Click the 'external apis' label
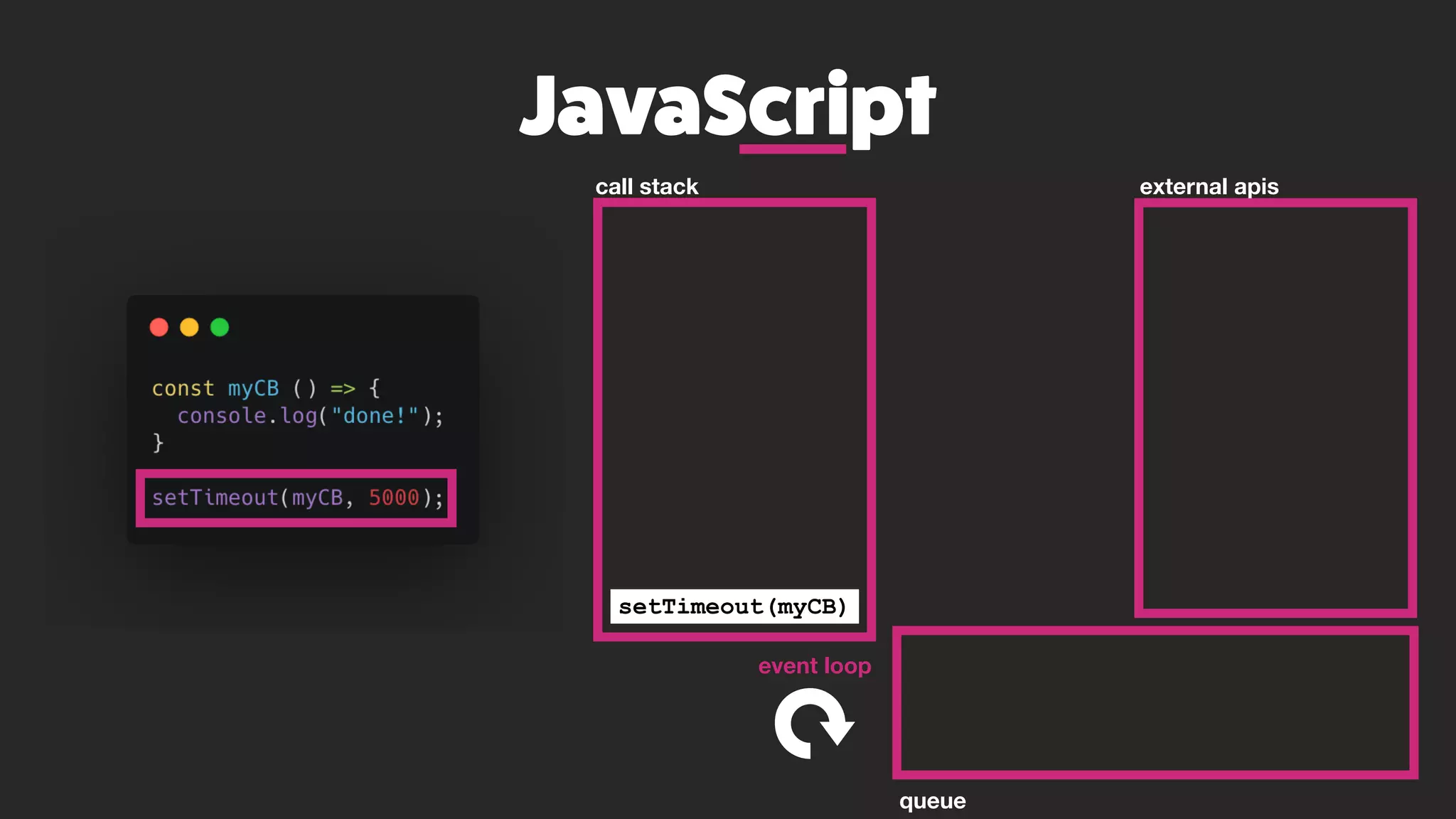 click(x=1209, y=186)
